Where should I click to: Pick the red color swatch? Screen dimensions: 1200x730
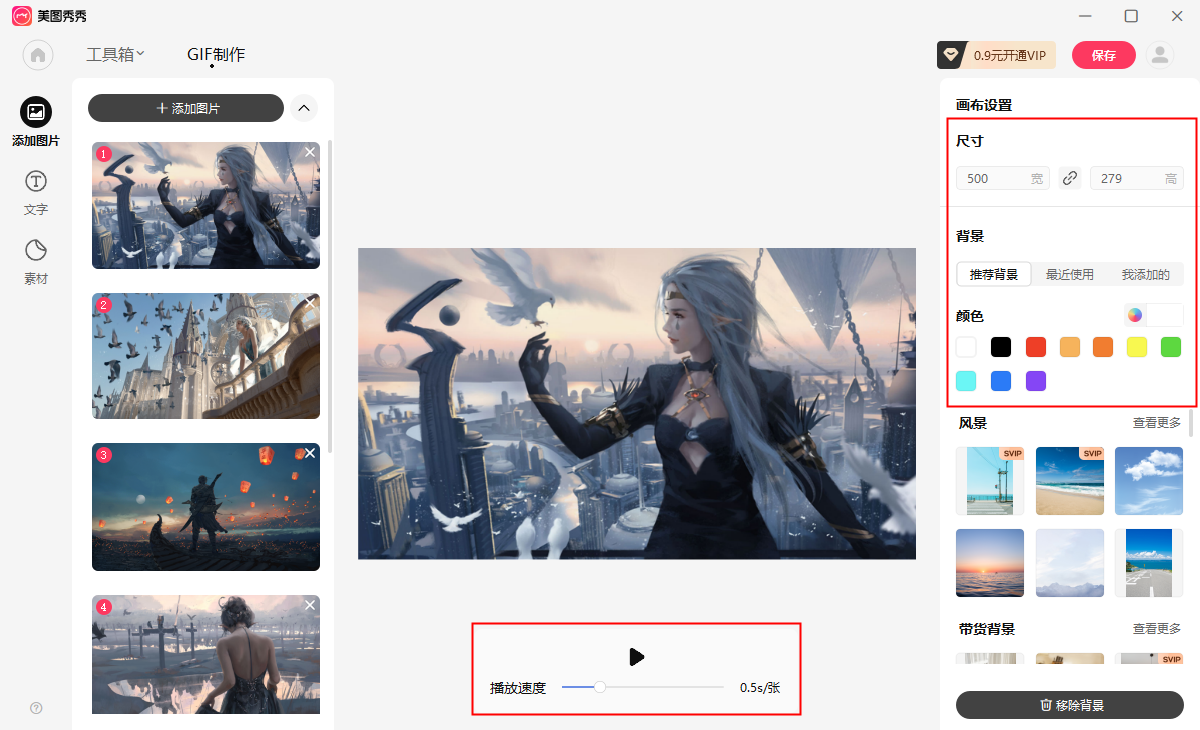(1036, 347)
